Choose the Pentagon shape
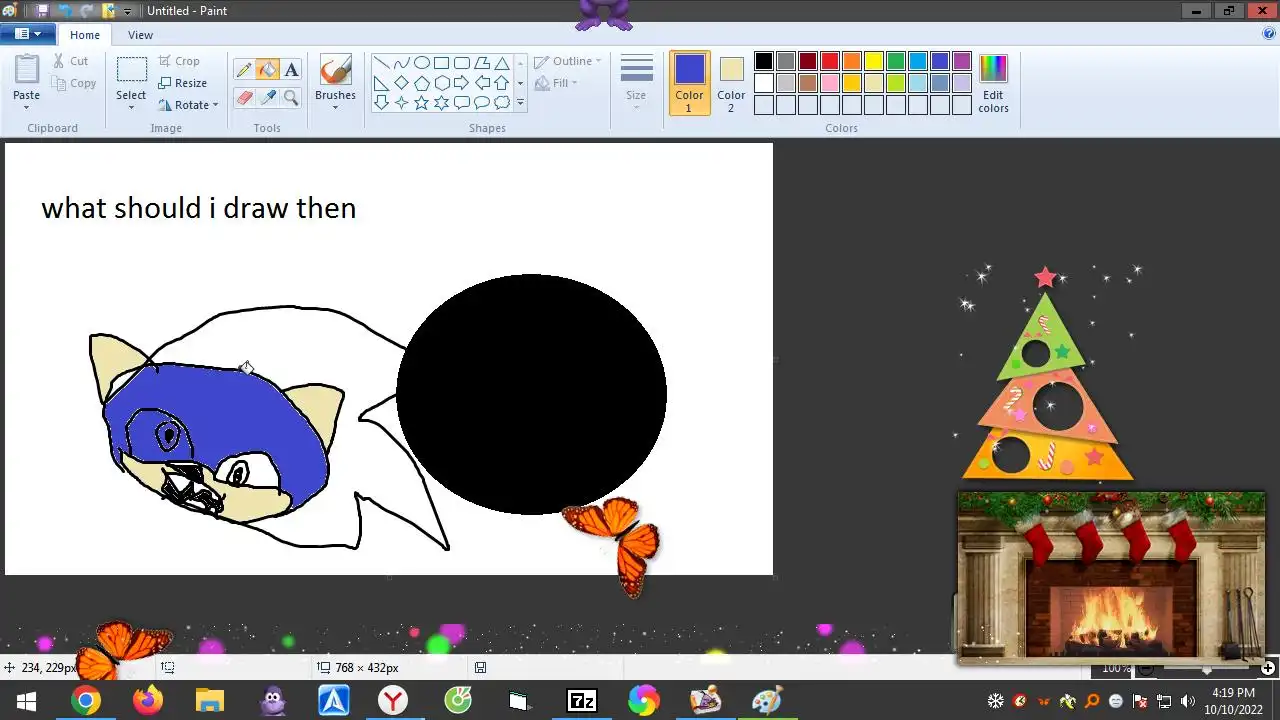This screenshot has width=1280, height=720. tap(421, 82)
